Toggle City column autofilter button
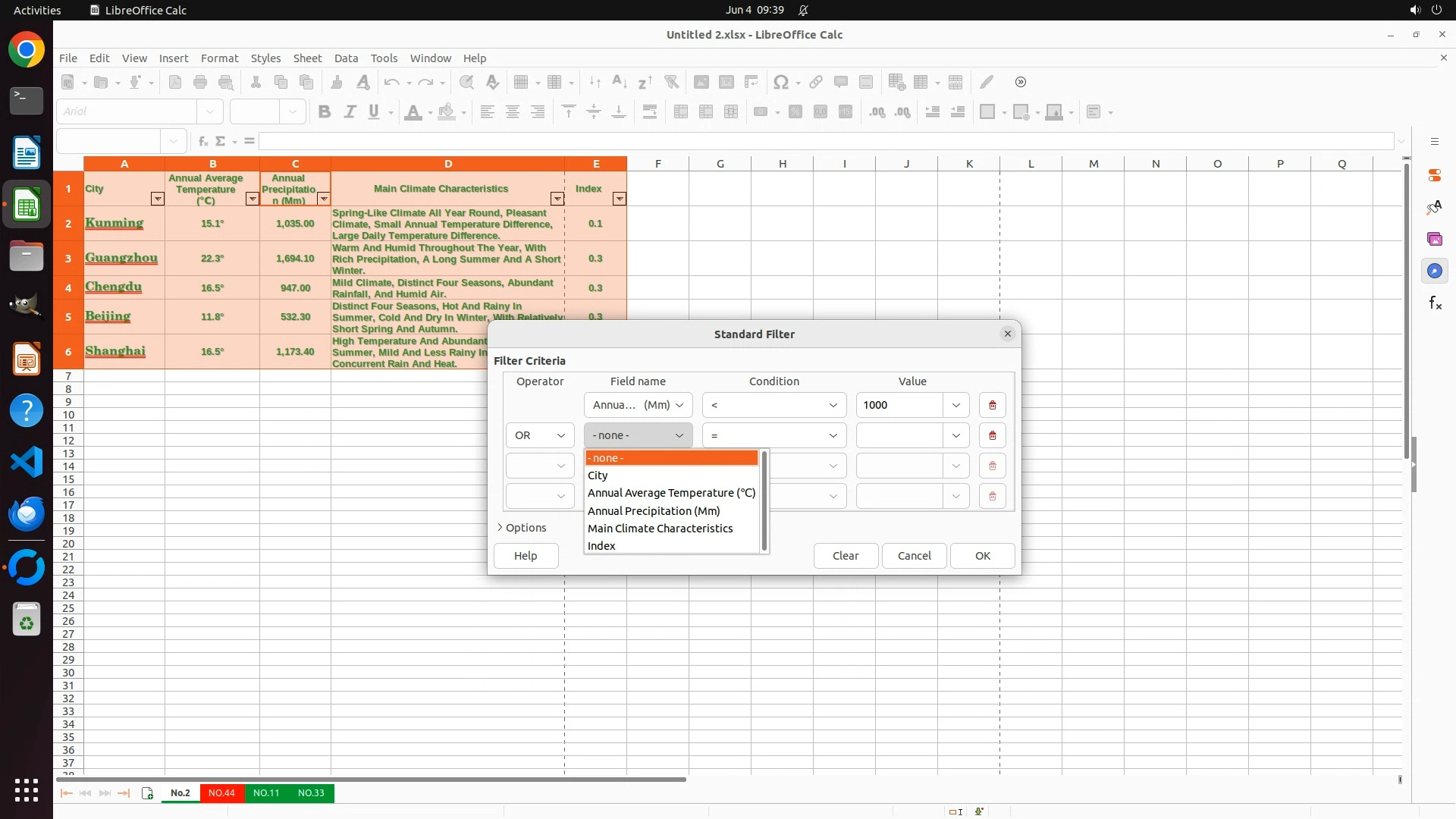This screenshot has width=1456, height=819. (157, 199)
